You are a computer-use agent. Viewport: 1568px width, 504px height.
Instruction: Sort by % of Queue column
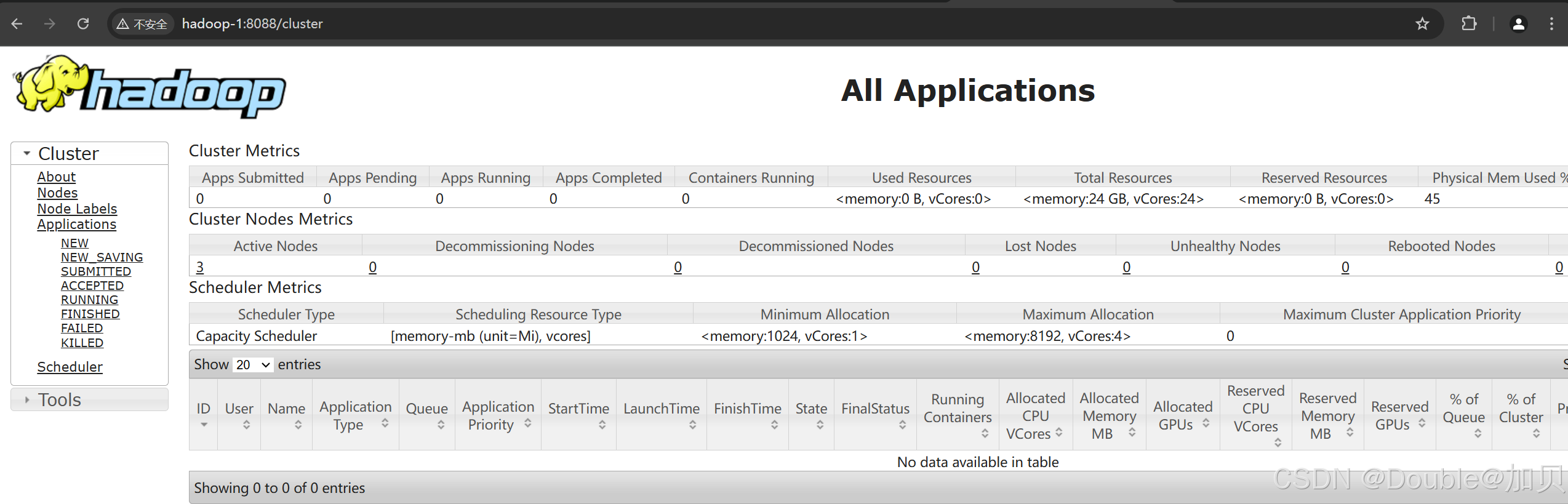point(1463,414)
